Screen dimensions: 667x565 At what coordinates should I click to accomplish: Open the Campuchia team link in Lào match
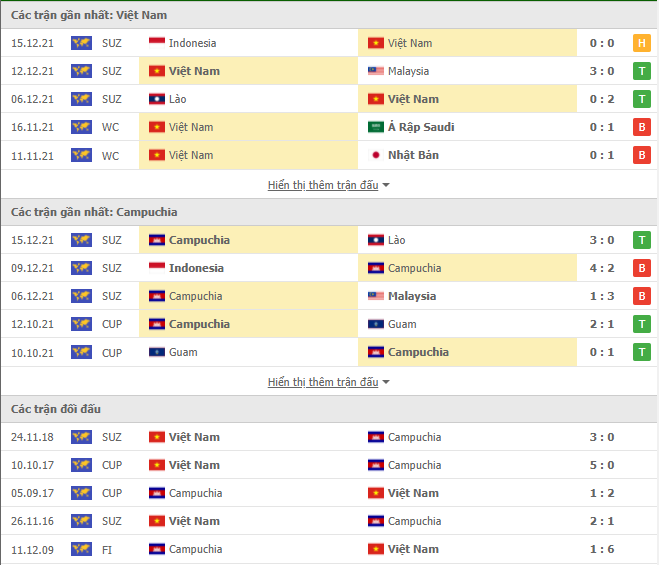click(199, 240)
